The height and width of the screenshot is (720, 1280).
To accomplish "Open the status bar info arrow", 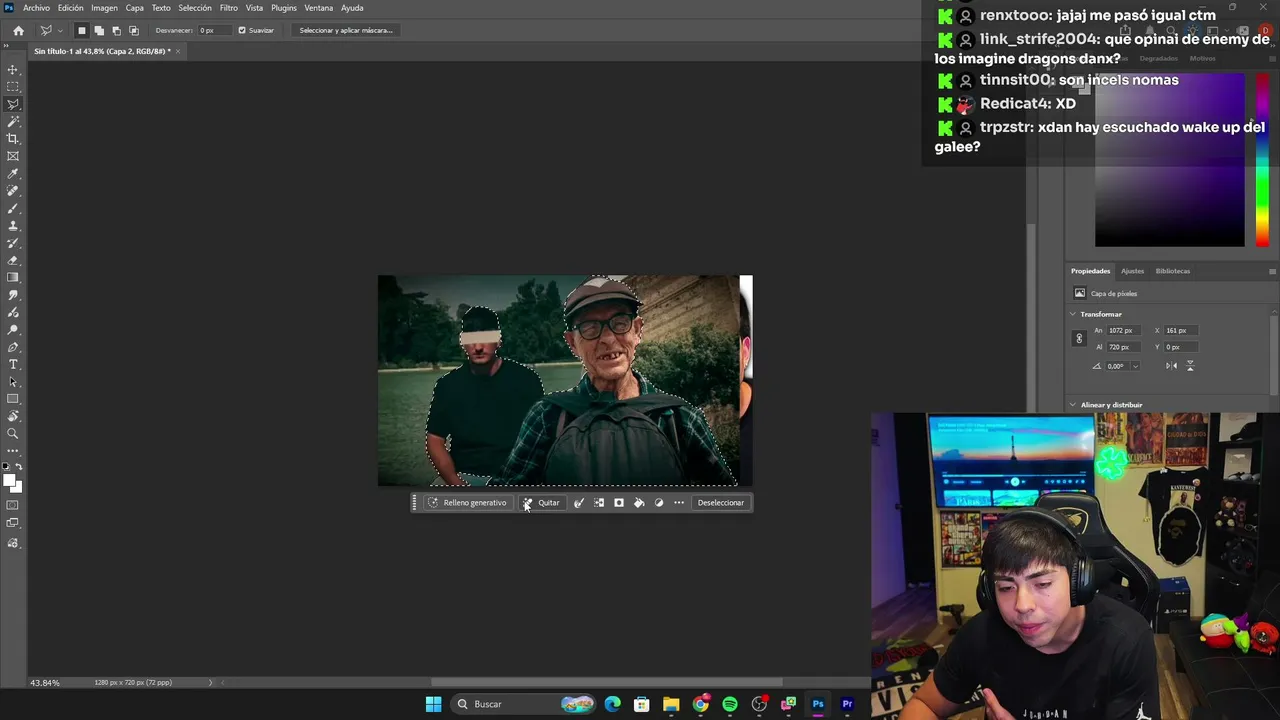I will click(210, 683).
